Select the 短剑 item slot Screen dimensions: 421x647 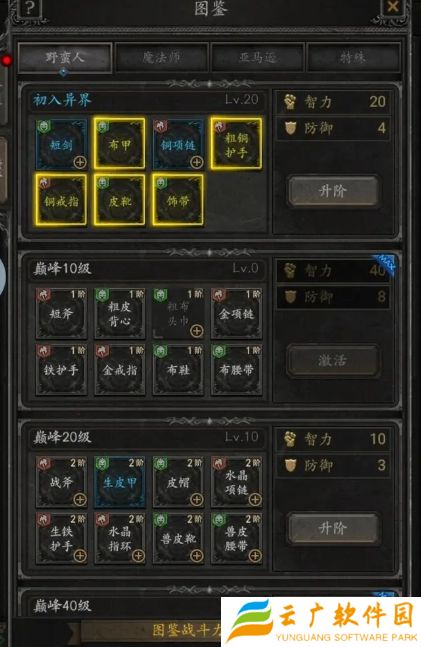point(61,144)
